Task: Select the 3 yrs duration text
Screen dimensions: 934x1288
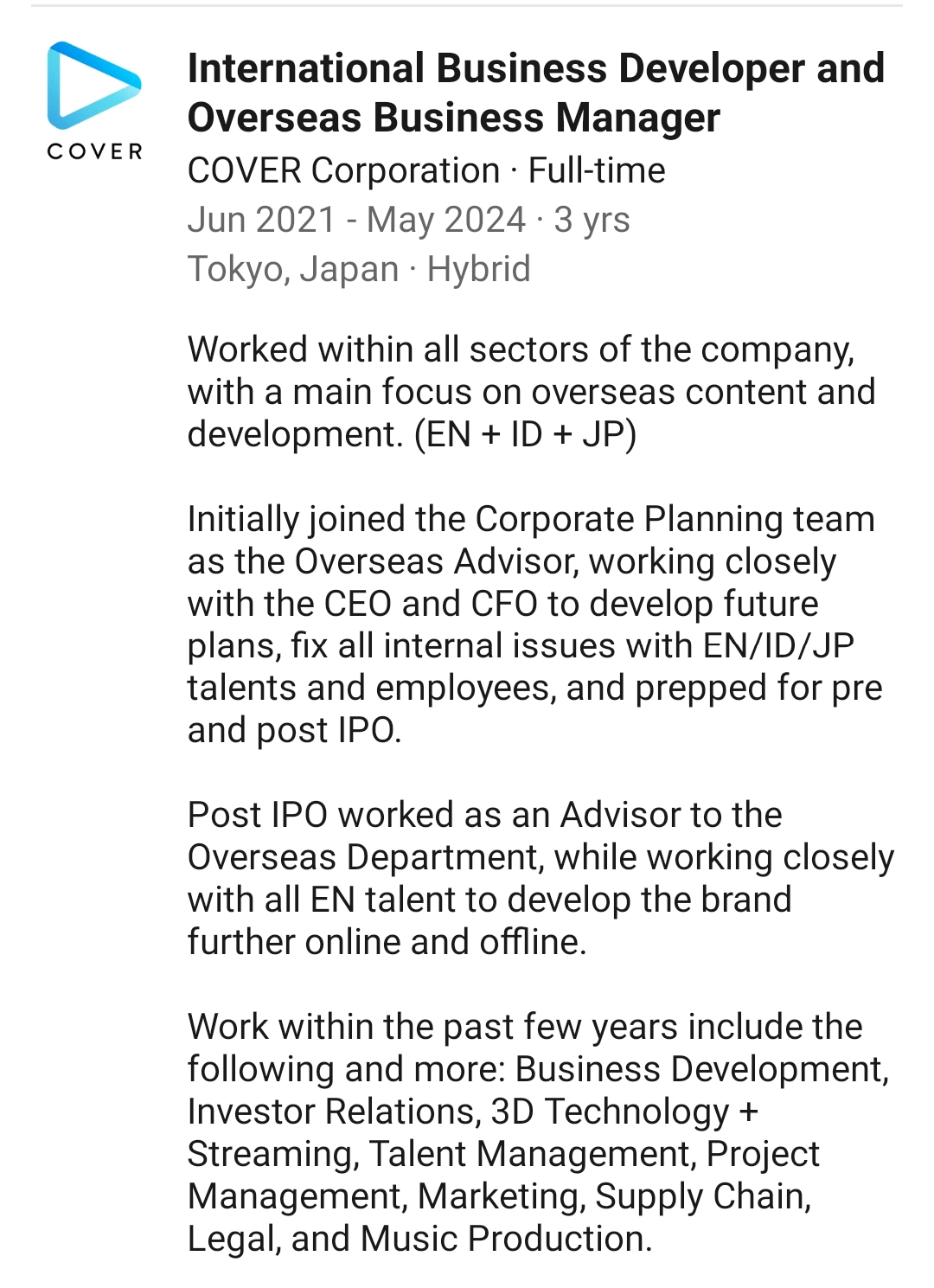Action: pos(592,220)
